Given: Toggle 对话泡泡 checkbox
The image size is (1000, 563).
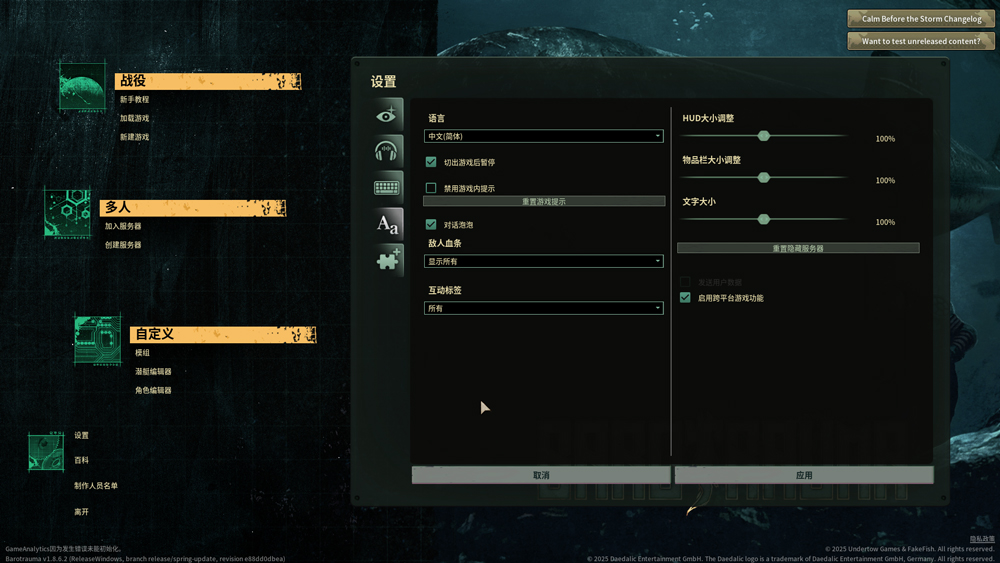Looking at the screenshot, I should 431,224.
